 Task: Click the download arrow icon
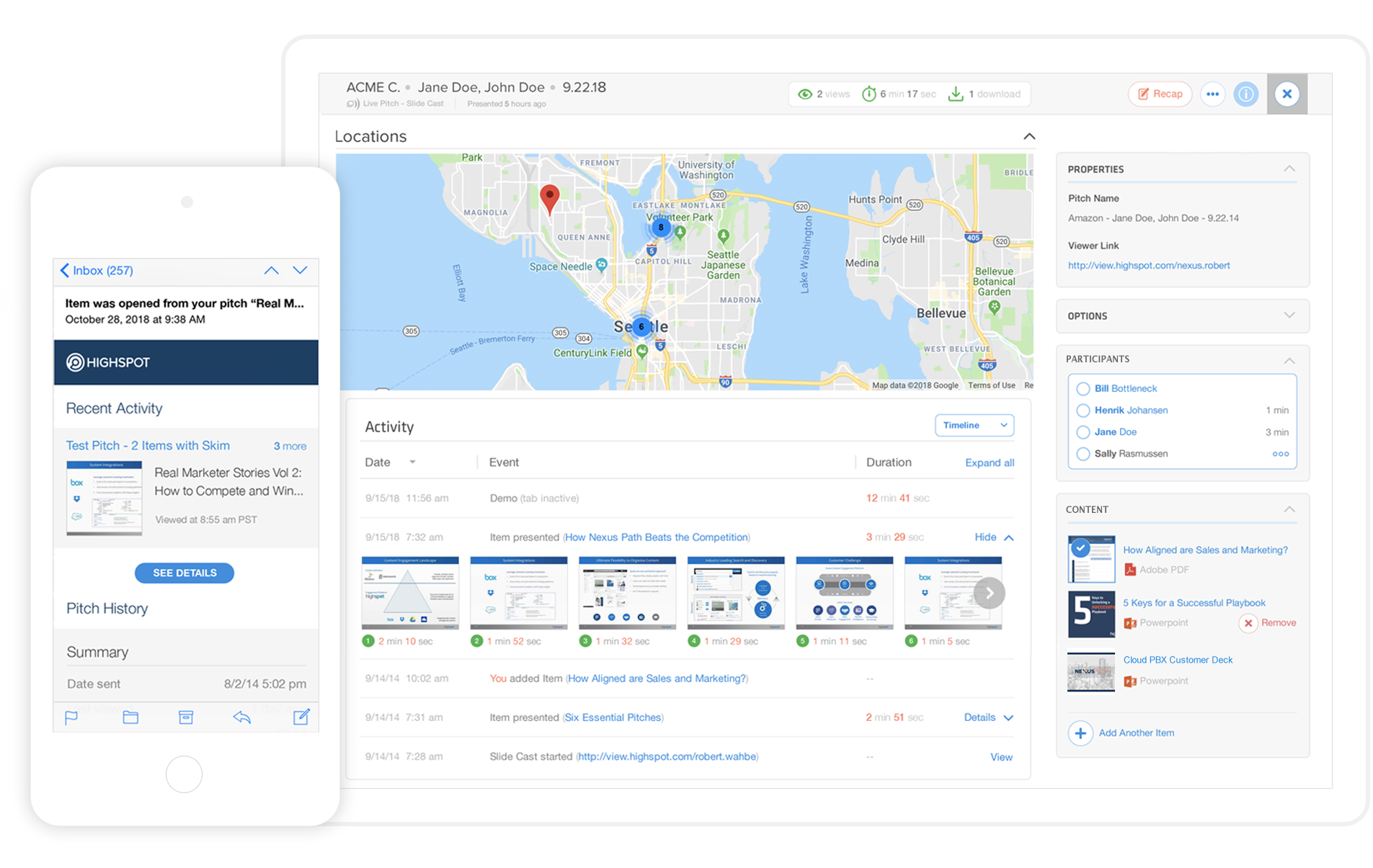955,94
